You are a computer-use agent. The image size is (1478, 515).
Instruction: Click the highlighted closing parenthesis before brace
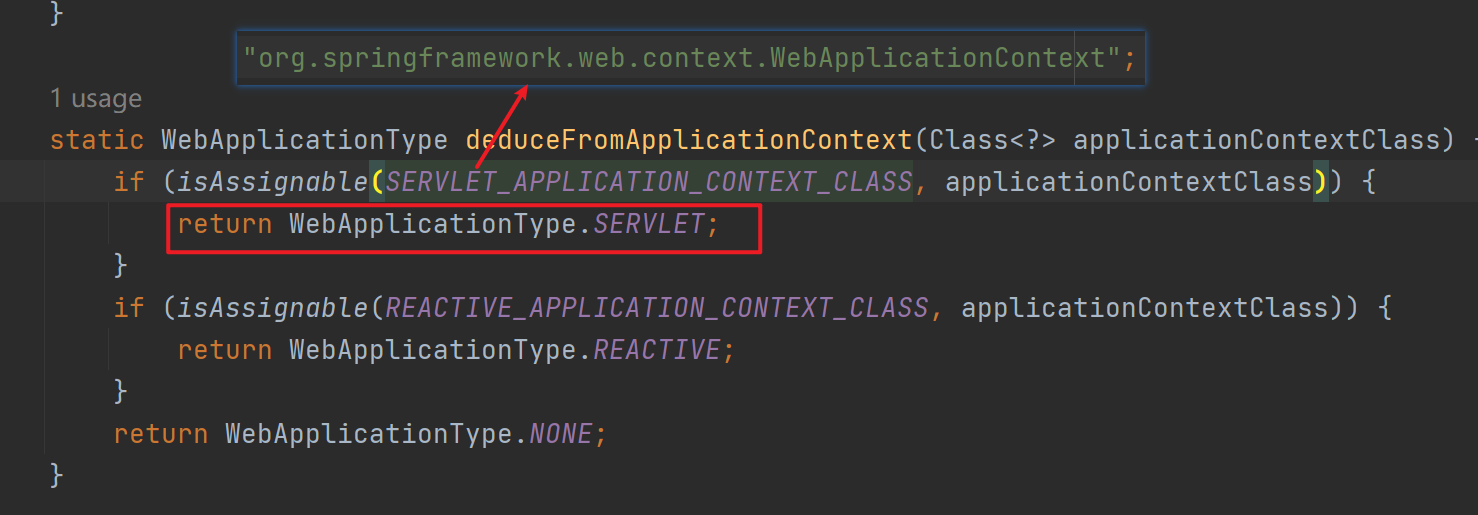click(x=1320, y=182)
